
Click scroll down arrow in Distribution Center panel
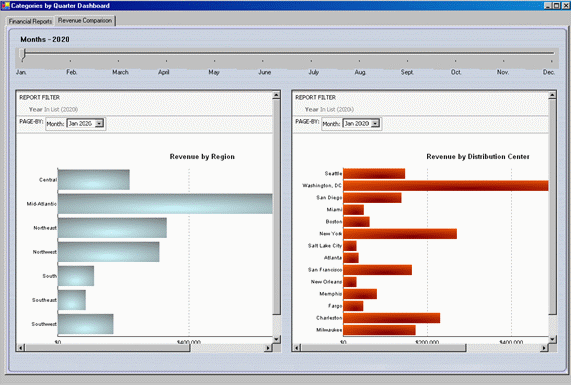tap(552, 339)
